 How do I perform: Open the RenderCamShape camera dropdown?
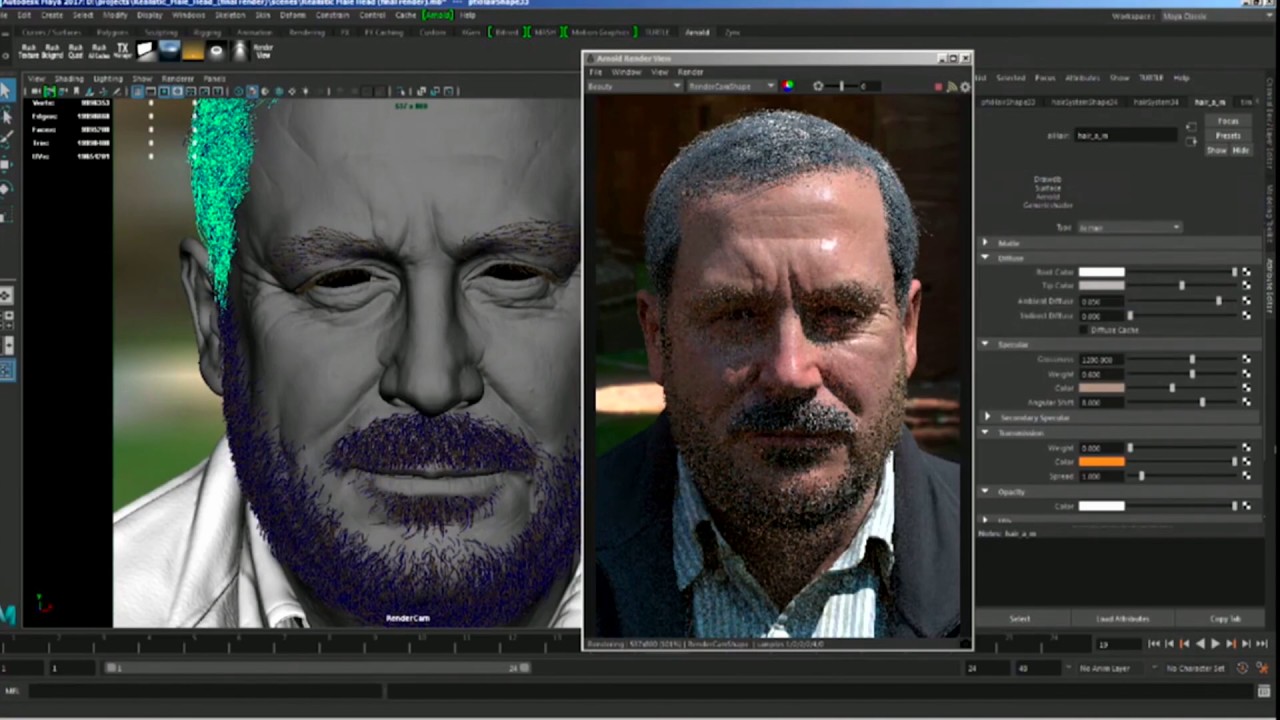point(731,87)
